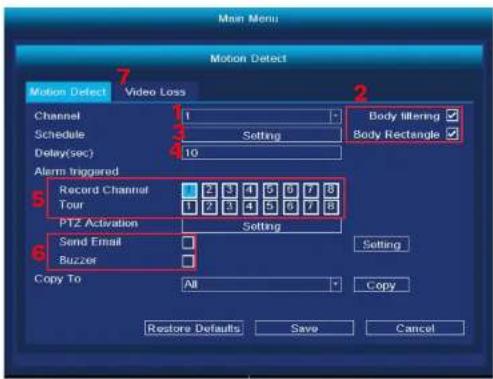Click the Main Menu title text

(248, 18)
